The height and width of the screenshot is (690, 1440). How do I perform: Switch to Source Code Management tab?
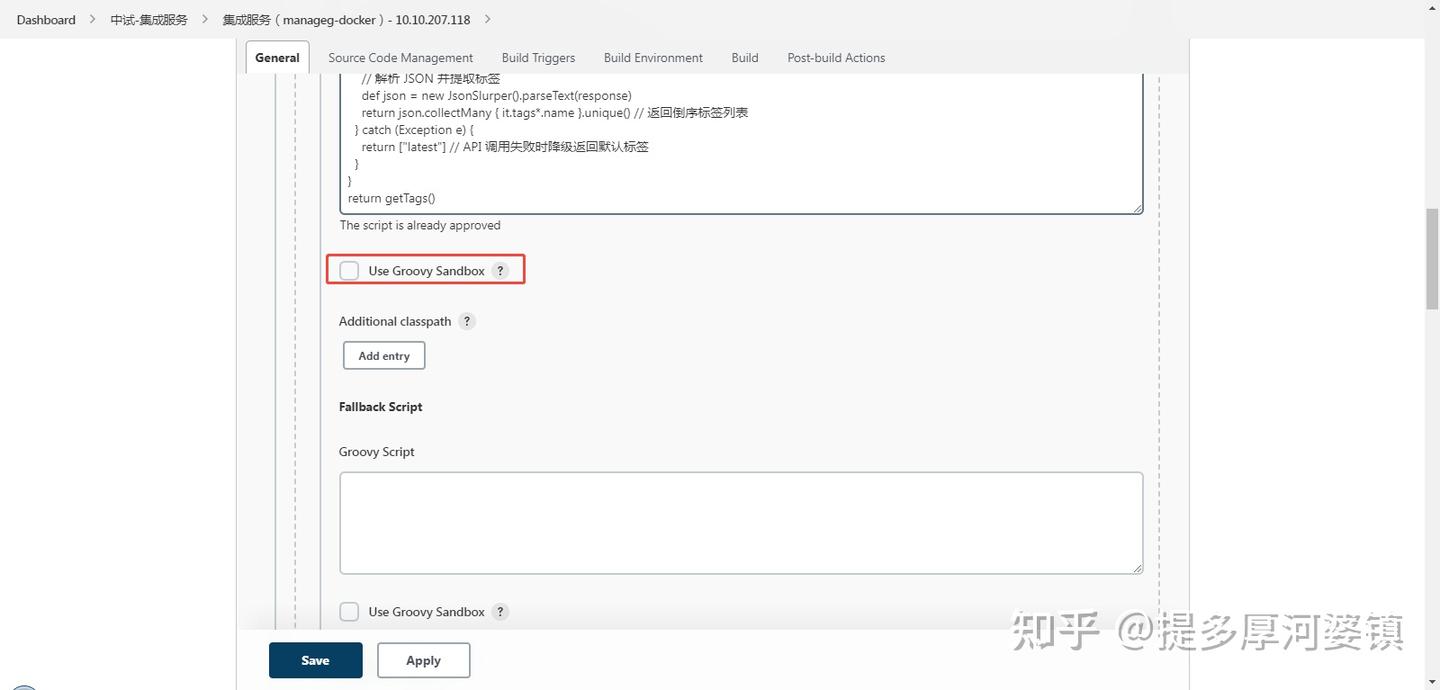coord(400,58)
